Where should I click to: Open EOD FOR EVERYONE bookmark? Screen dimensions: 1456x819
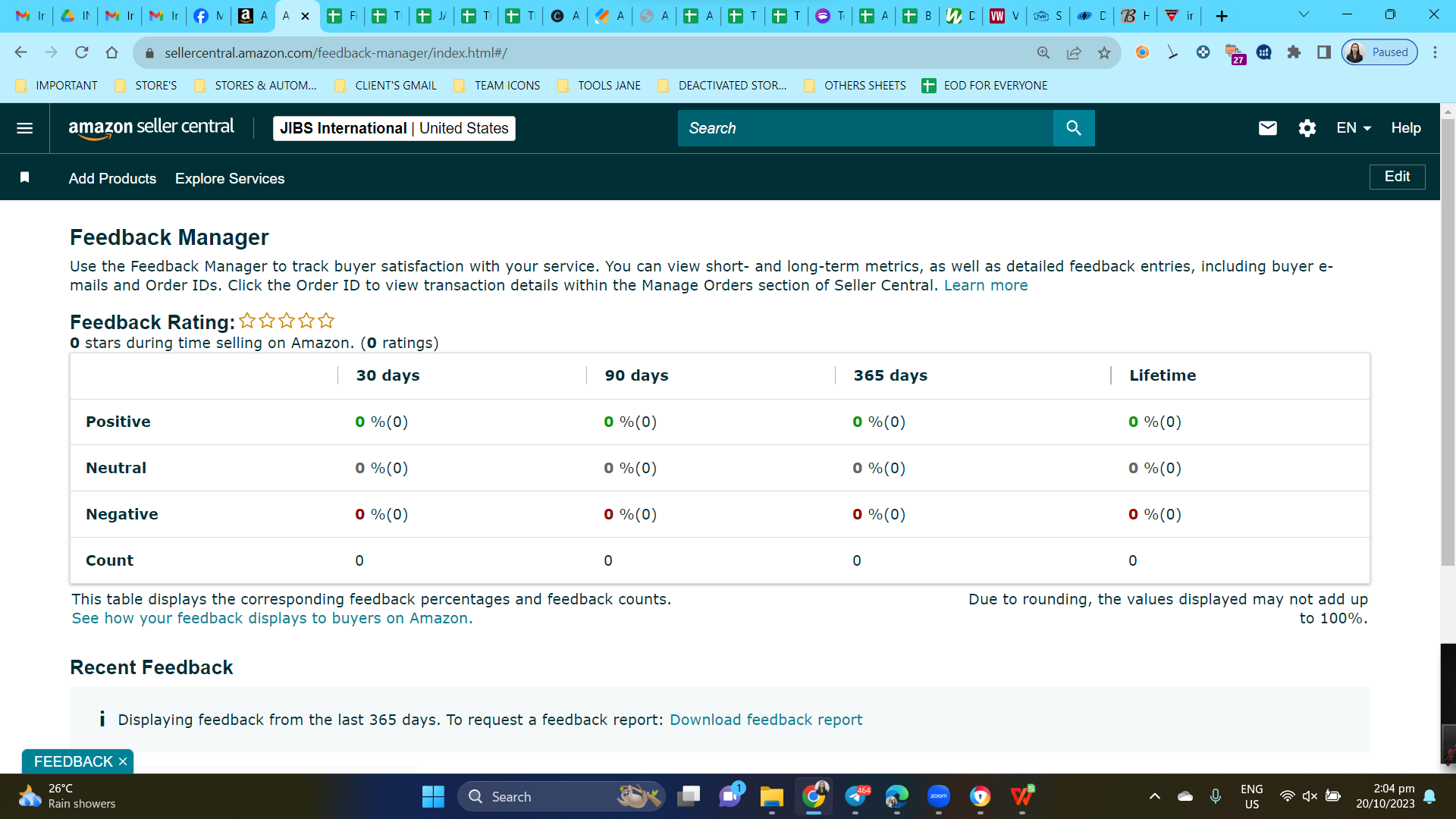tap(984, 86)
